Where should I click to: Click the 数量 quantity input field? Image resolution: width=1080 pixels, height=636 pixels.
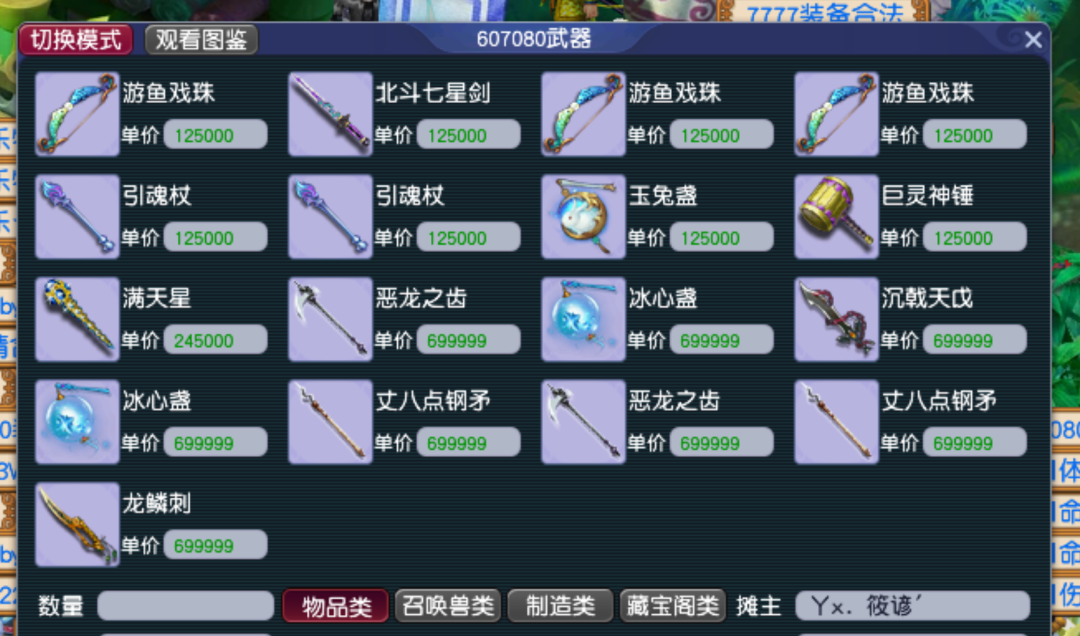pyautogui.click(x=186, y=606)
